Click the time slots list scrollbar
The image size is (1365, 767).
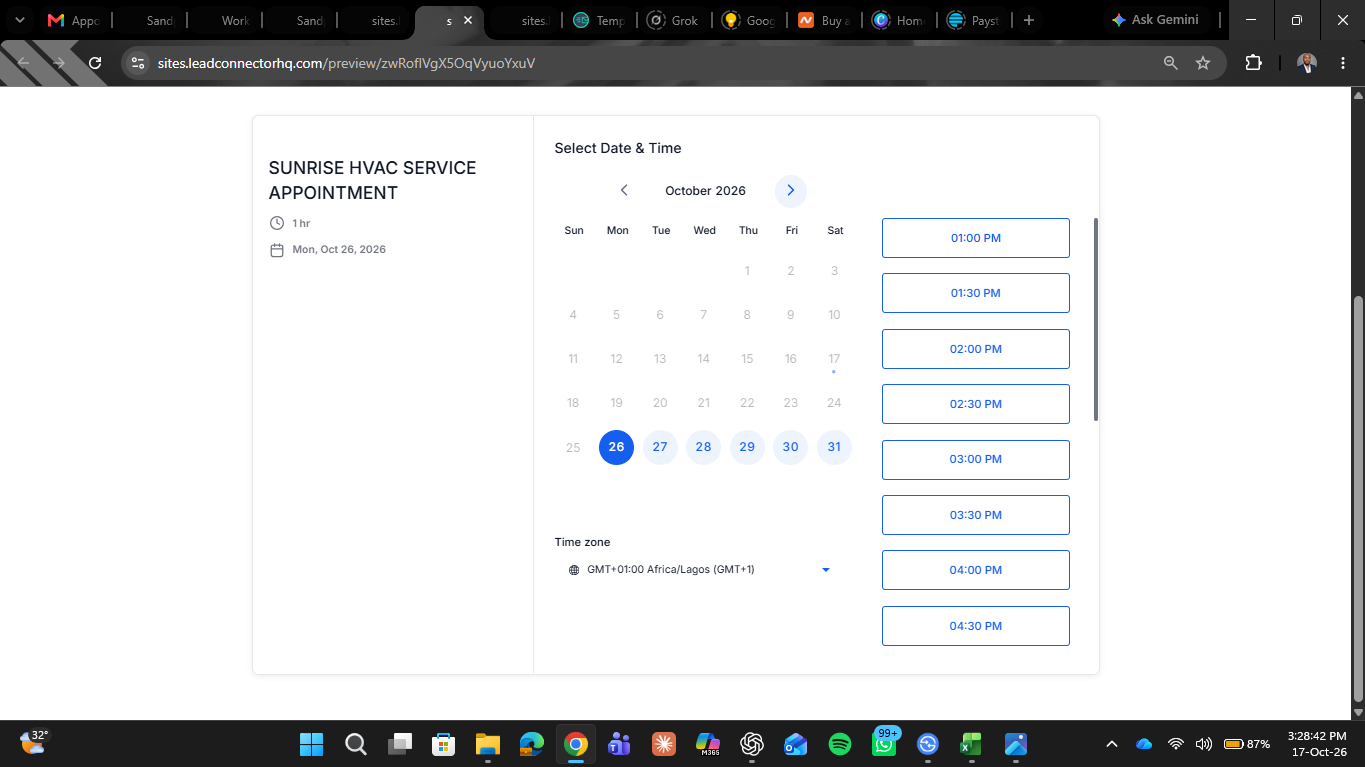(1096, 320)
